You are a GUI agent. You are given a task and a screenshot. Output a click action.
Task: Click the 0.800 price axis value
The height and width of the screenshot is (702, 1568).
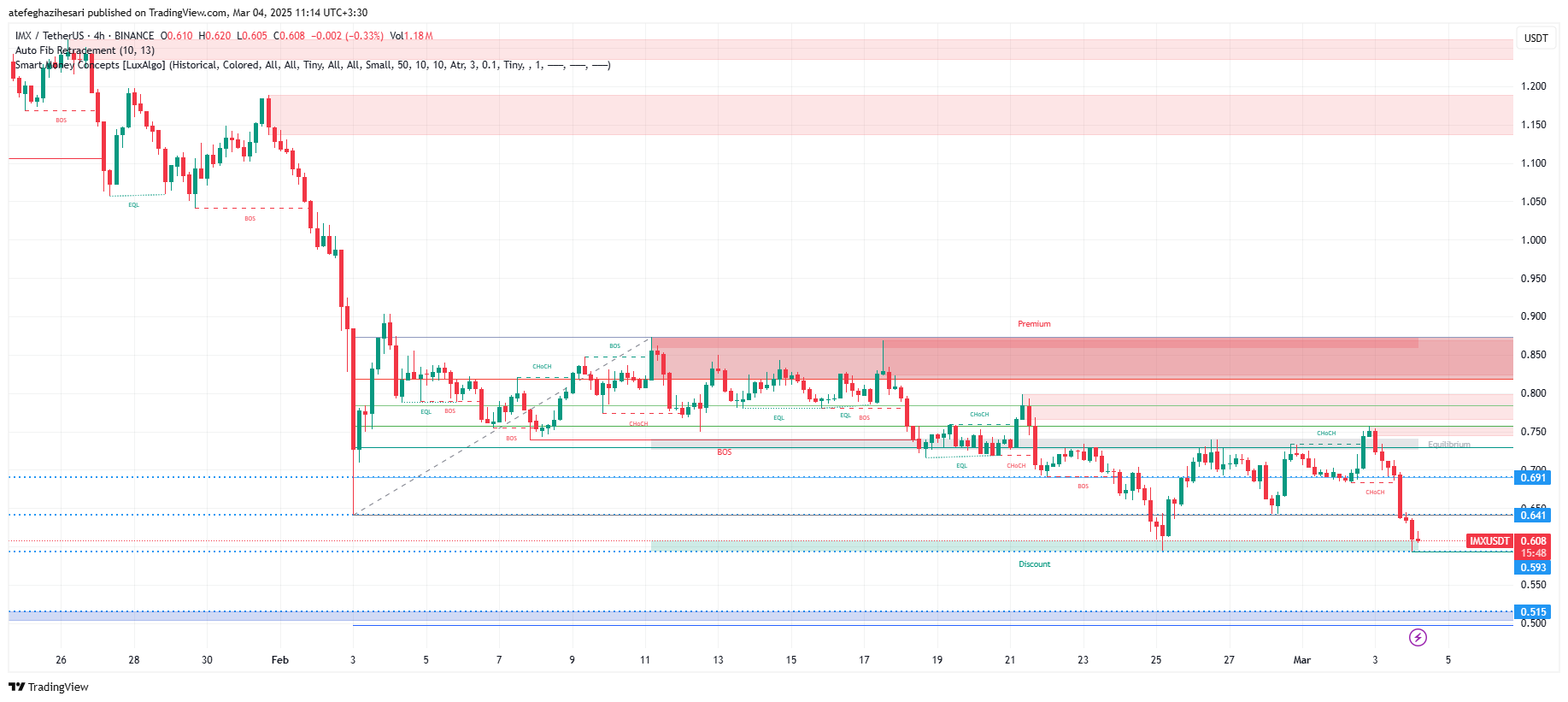[x=1534, y=393]
